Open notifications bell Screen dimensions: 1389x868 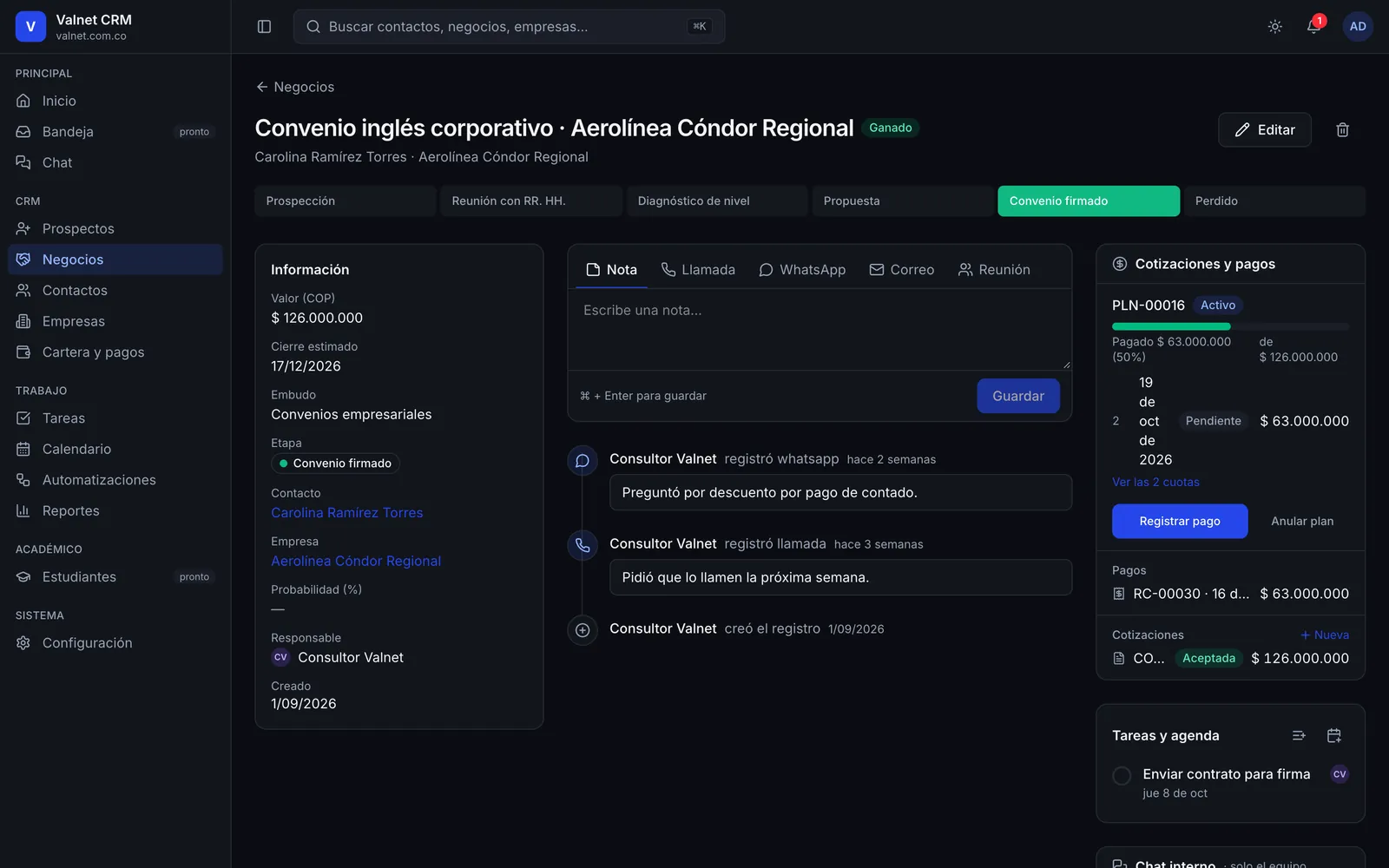click(1314, 27)
